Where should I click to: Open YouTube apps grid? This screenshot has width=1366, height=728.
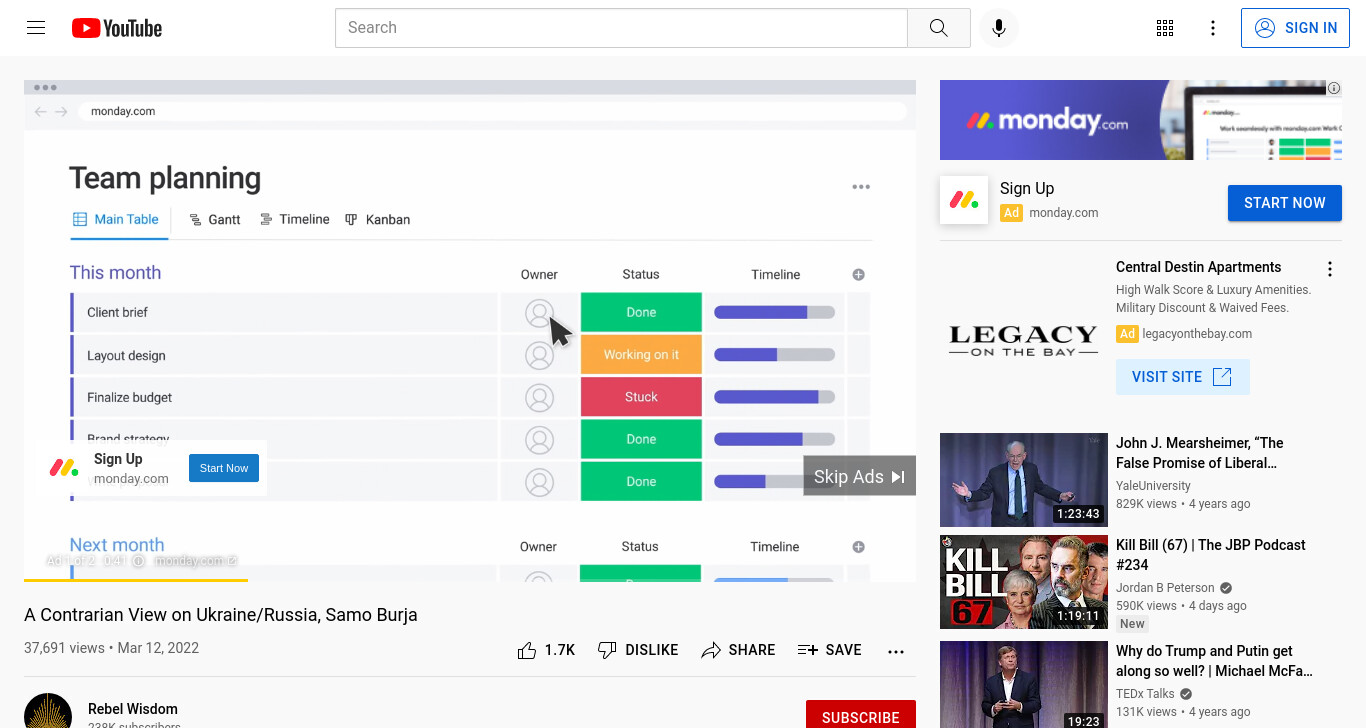coord(1165,28)
